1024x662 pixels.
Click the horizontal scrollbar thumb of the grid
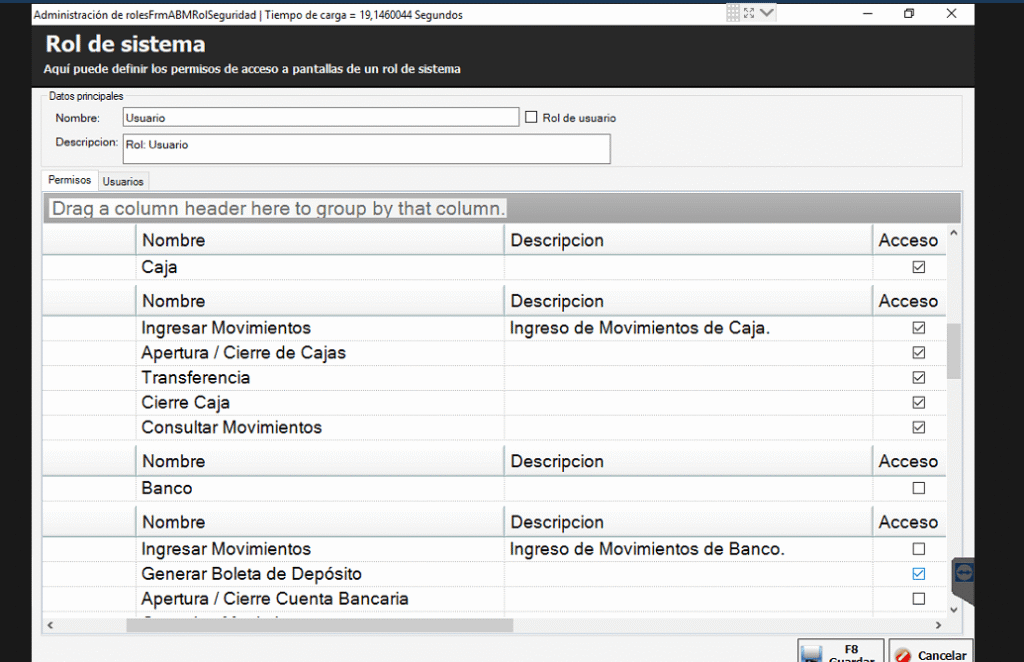pos(319,625)
